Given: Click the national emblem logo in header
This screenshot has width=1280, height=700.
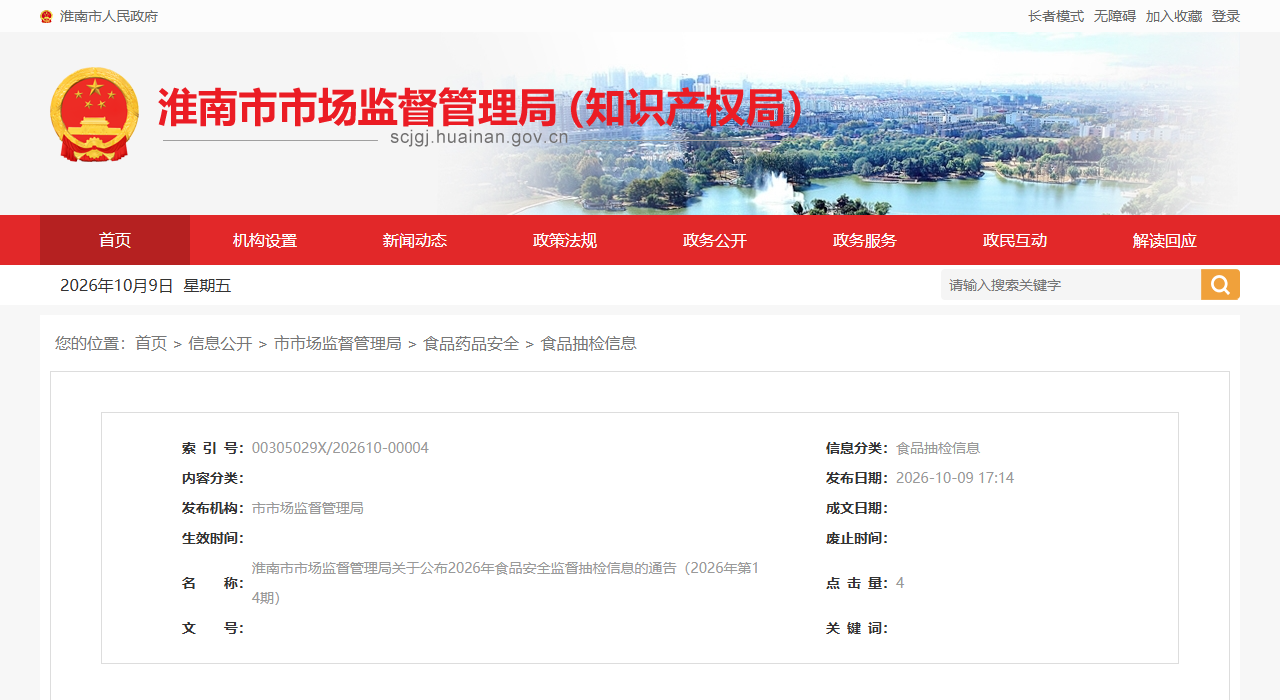Looking at the screenshot, I should [94, 114].
